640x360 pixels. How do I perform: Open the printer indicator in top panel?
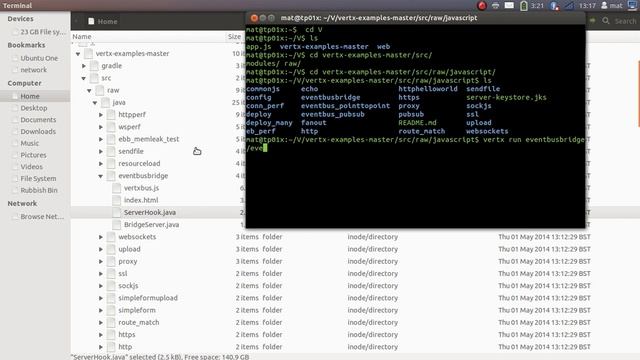pos(496,6)
